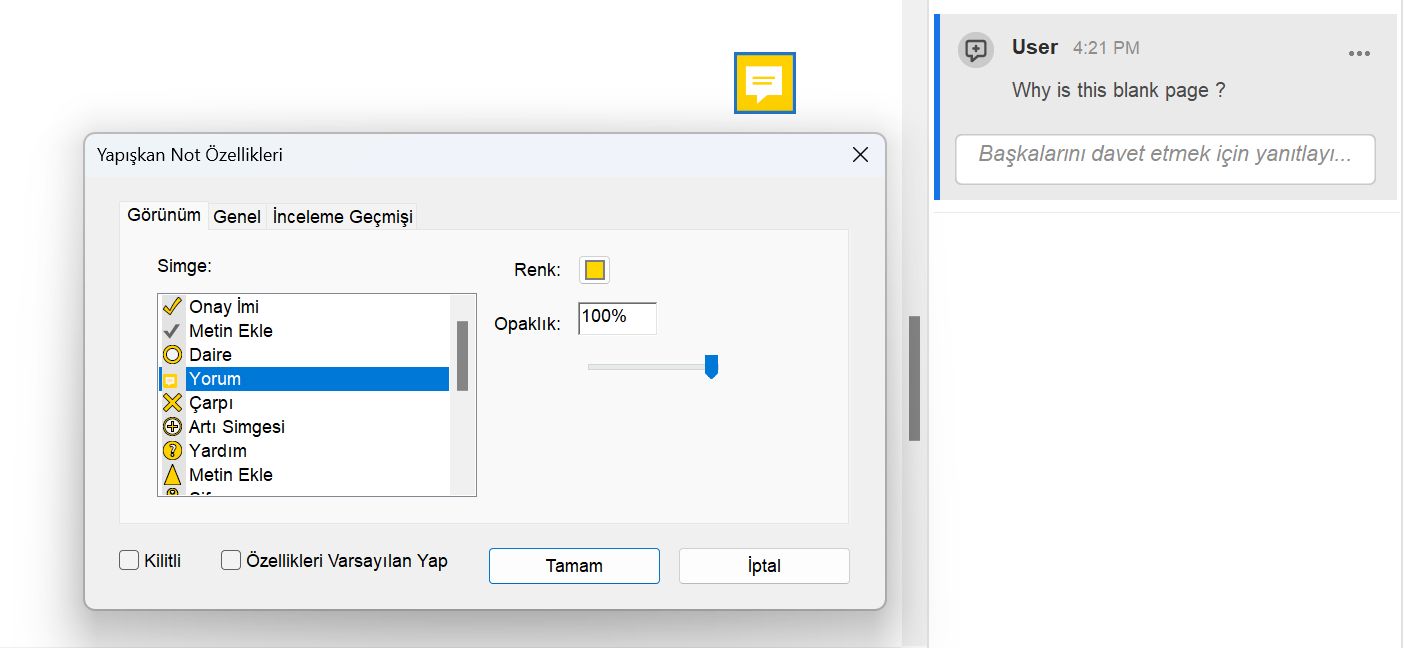Click the Opaklık percentage input field
This screenshot has width=1405, height=648.
coord(617,318)
